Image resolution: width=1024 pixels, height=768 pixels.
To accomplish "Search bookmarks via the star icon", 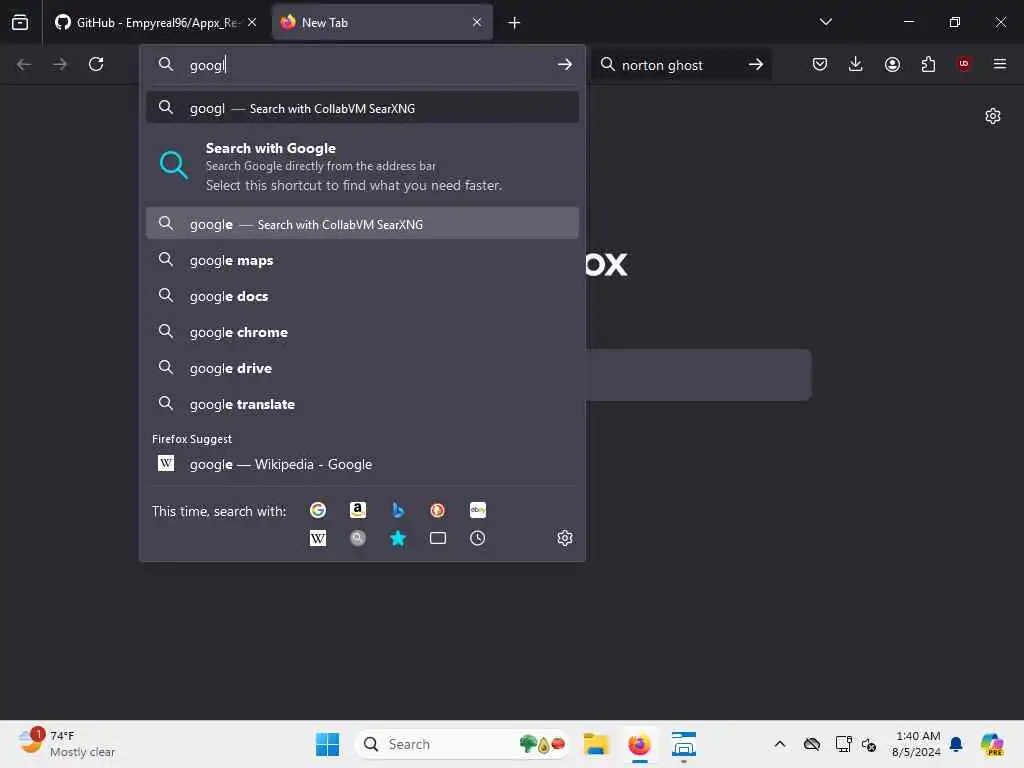I will (x=398, y=538).
